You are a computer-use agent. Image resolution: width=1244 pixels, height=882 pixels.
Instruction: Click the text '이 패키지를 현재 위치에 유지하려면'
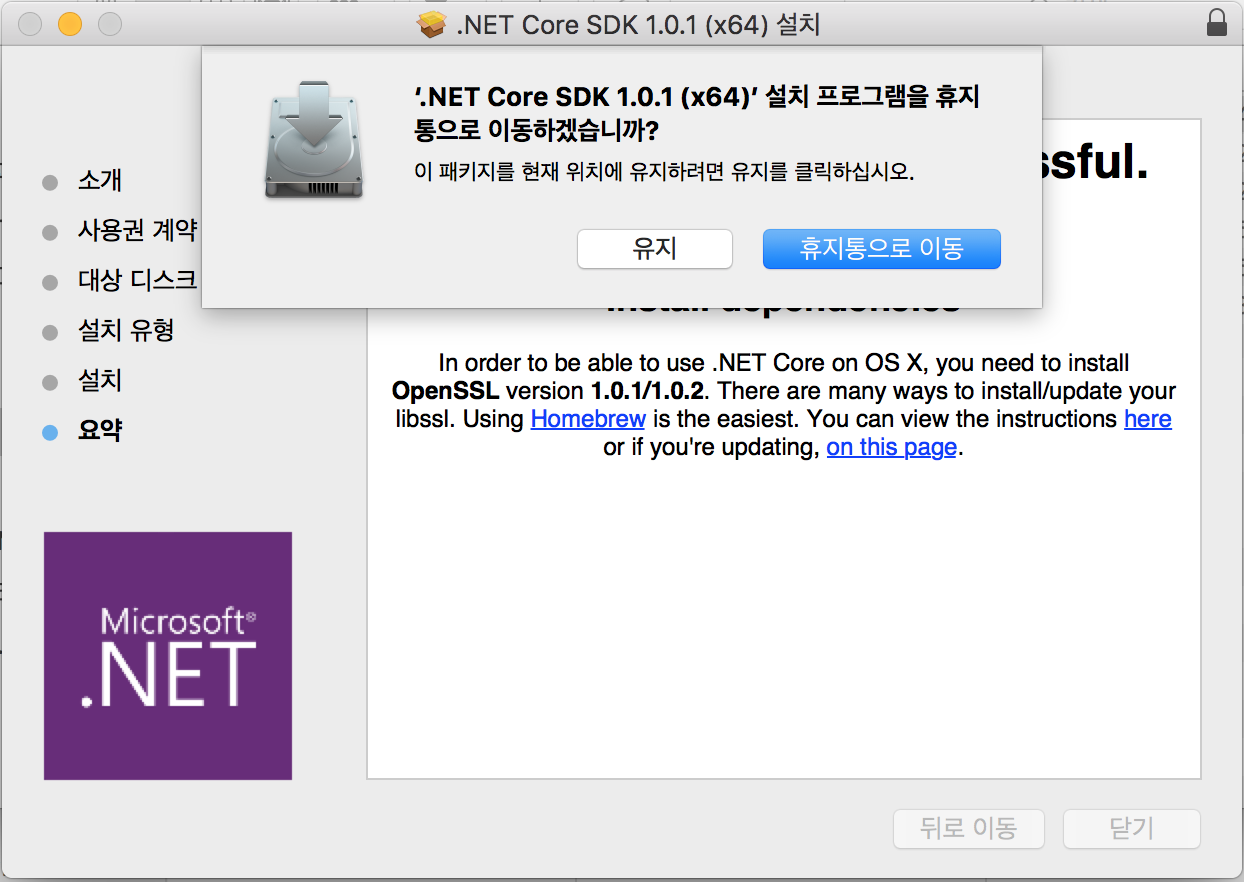click(x=570, y=172)
